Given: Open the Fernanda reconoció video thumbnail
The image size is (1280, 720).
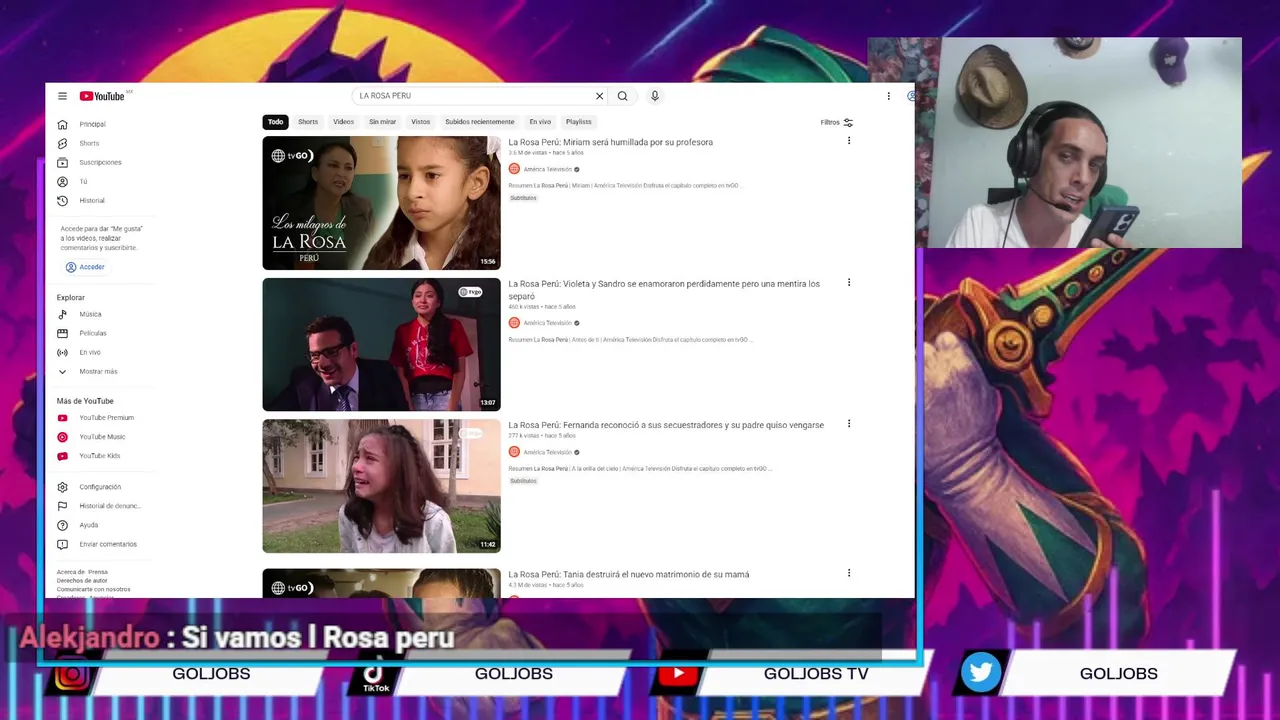Looking at the screenshot, I should (381, 486).
